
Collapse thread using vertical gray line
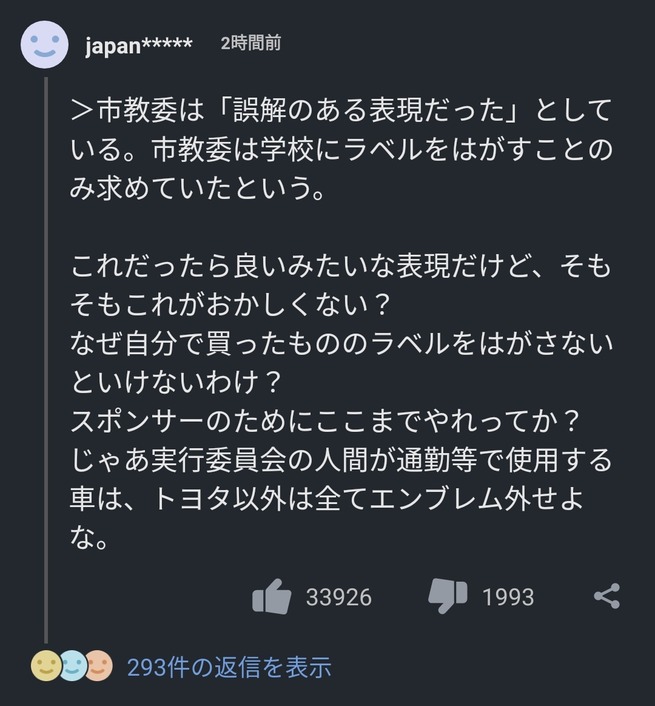pyautogui.click(x=46, y=360)
